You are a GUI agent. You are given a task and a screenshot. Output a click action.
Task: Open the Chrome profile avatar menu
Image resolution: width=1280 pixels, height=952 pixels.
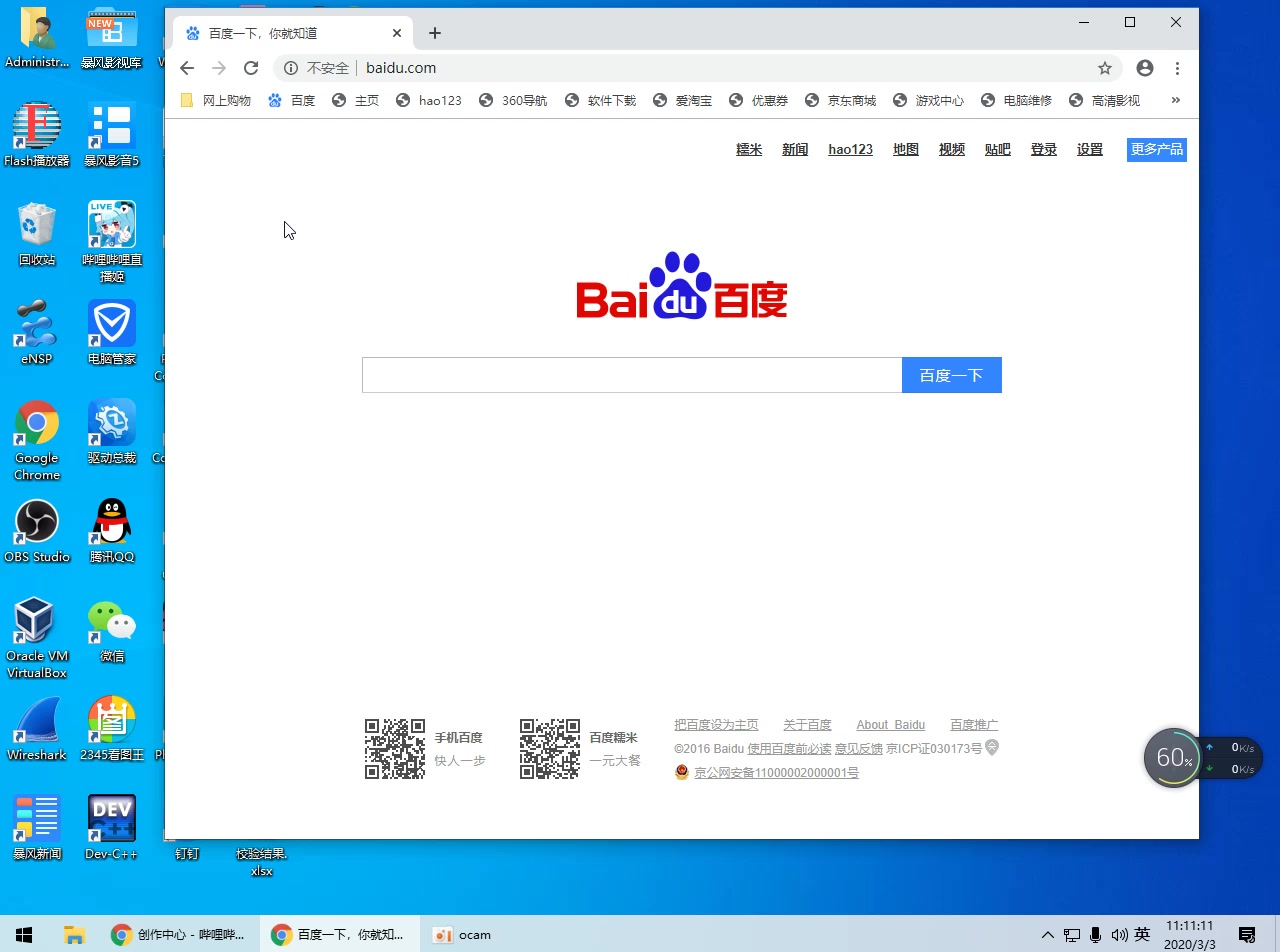click(x=1145, y=68)
